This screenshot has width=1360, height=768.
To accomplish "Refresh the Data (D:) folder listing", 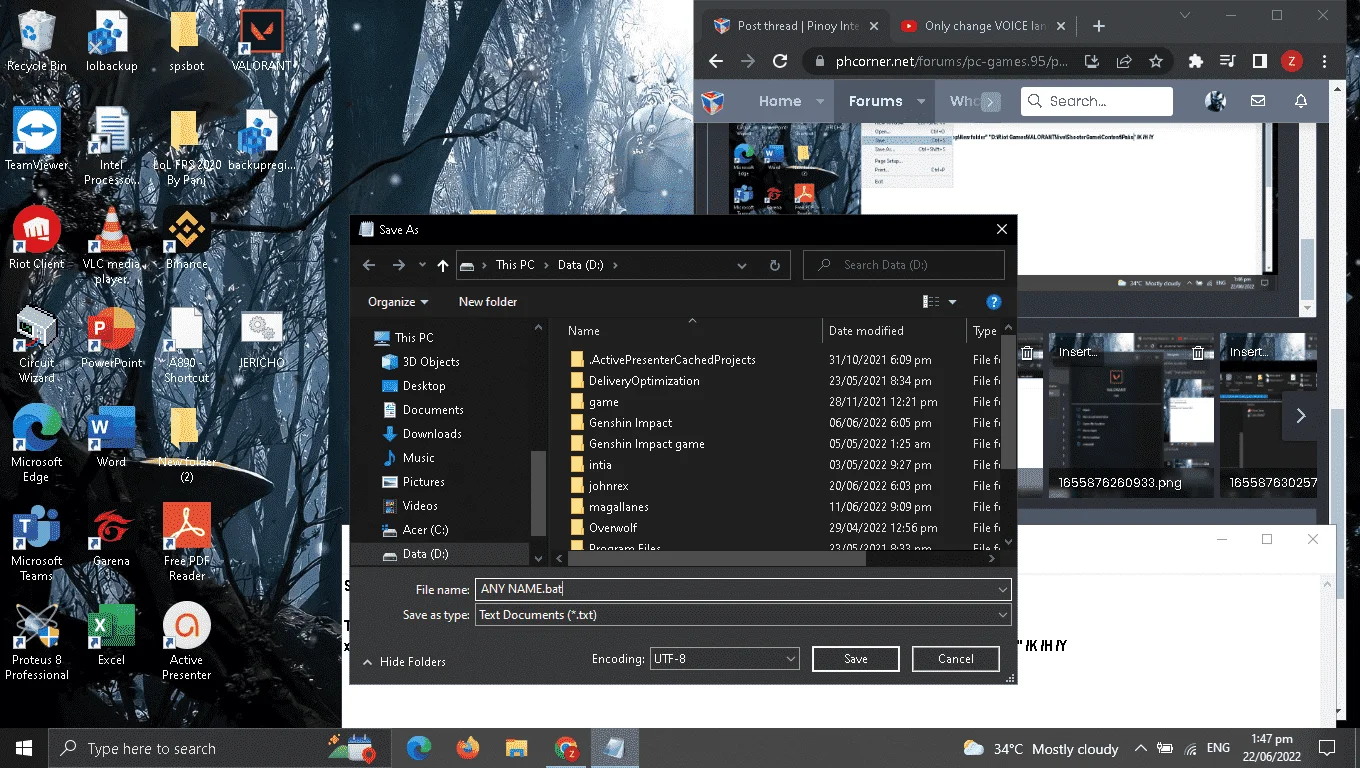I will tap(774, 265).
